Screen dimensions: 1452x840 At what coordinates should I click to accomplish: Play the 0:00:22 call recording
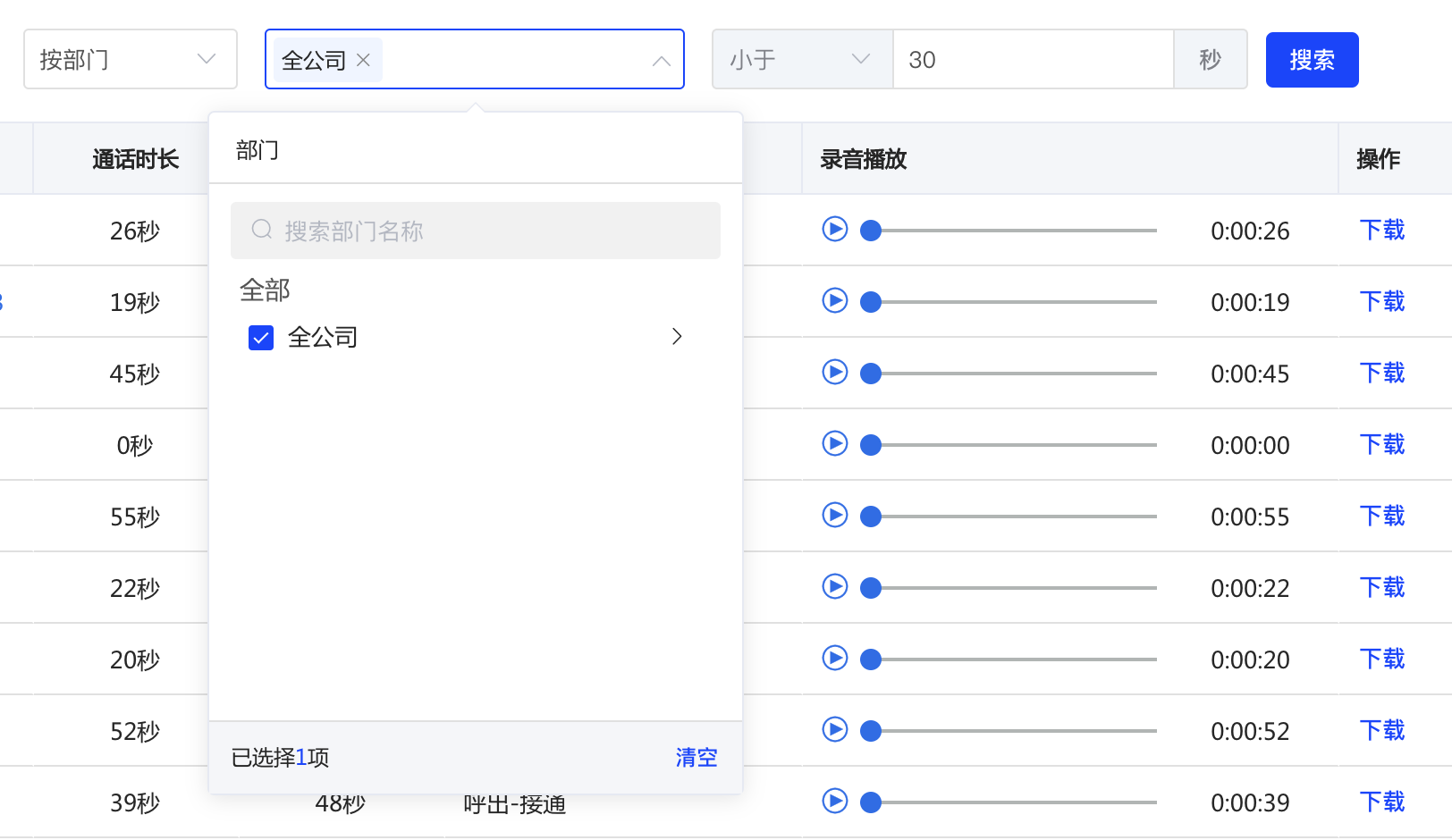[x=834, y=587]
